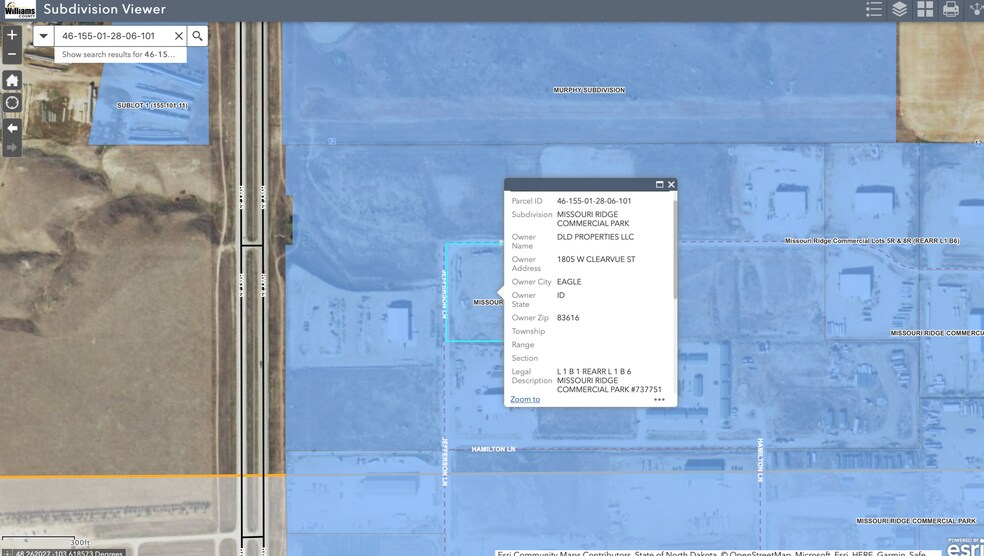The width and height of the screenshot is (984, 556).
Task: Select owner city EAGLE
Action: click(569, 282)
